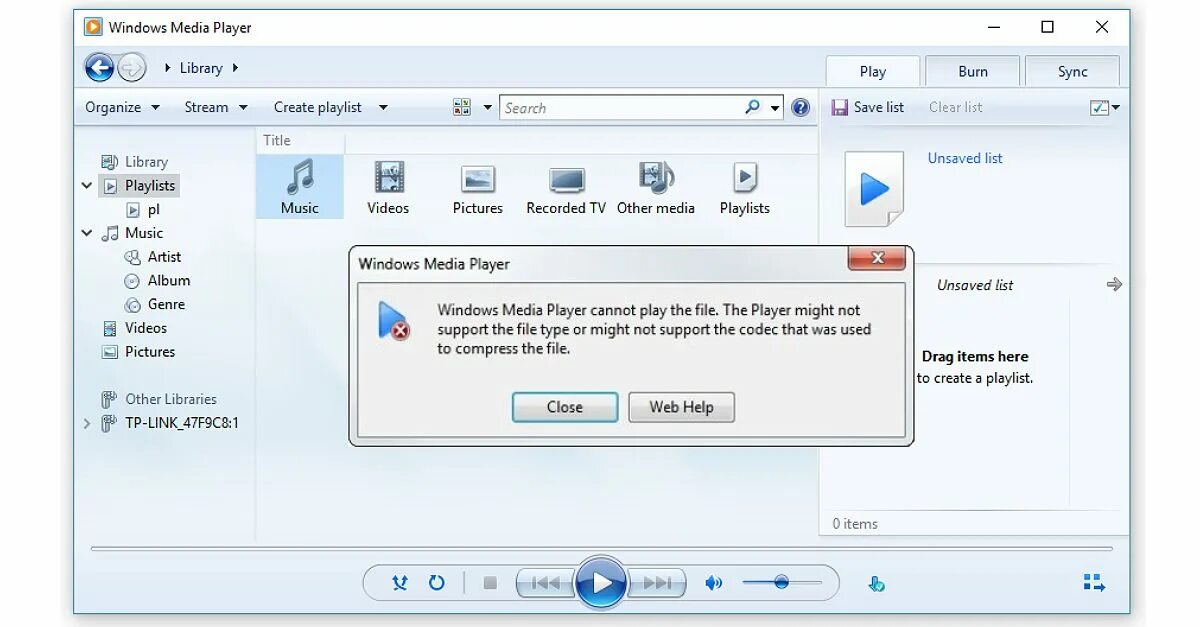
Task: Switch to the Sync tab
Action: pos(1072,71)
